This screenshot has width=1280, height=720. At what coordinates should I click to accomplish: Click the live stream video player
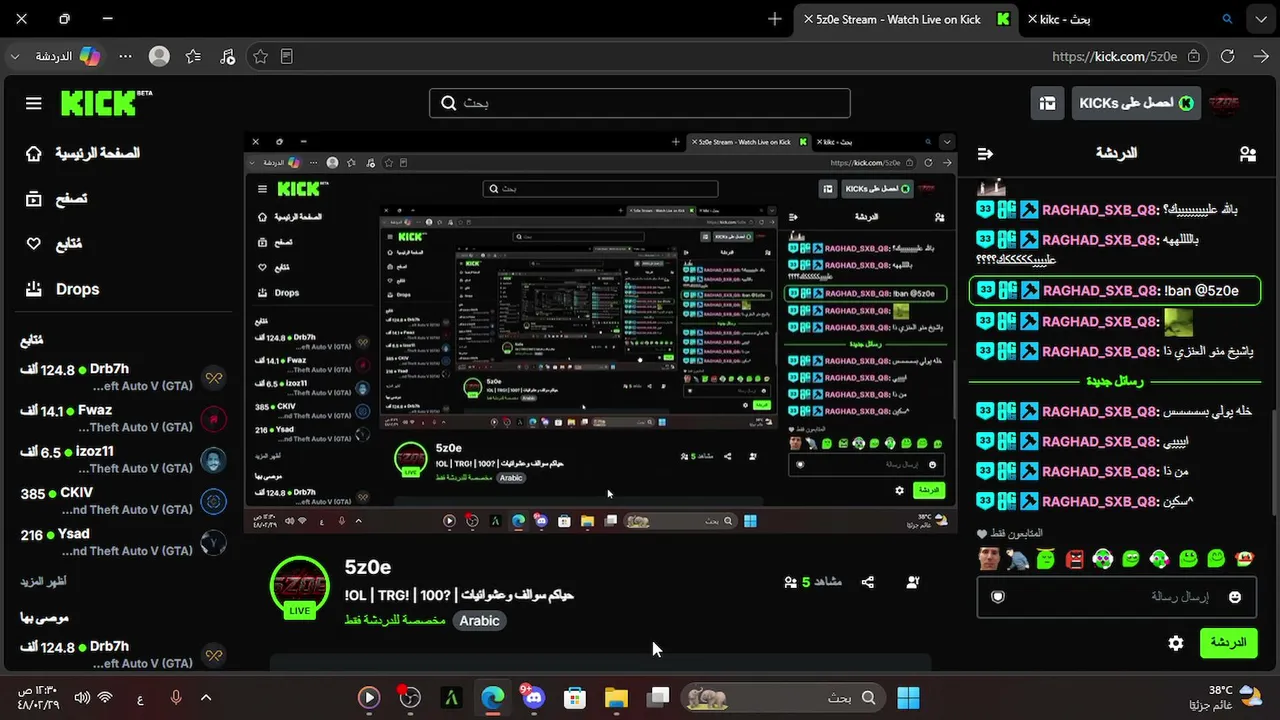coord(601,332)
